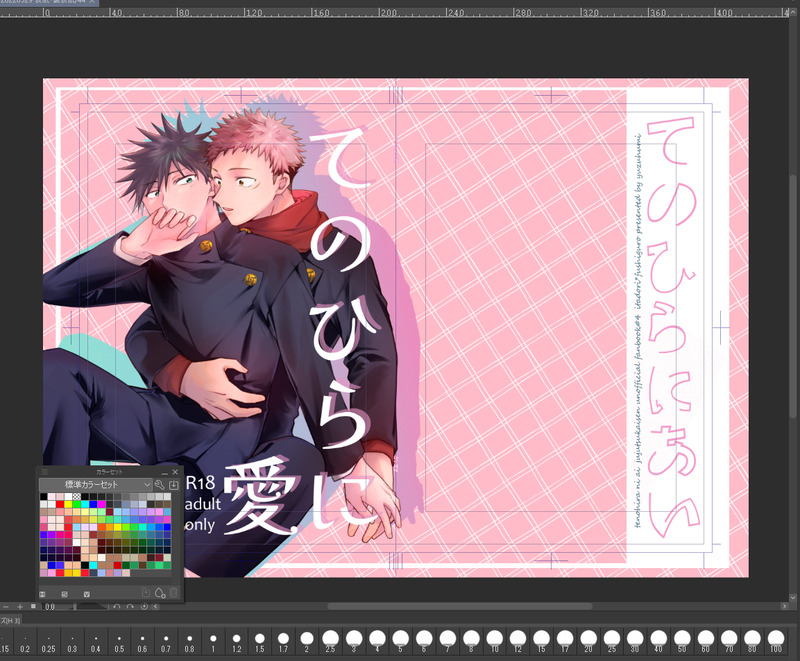Click the second small view icon at the color set bottom
Viewport: 800px width, 661px height.
tap(64, 594)
